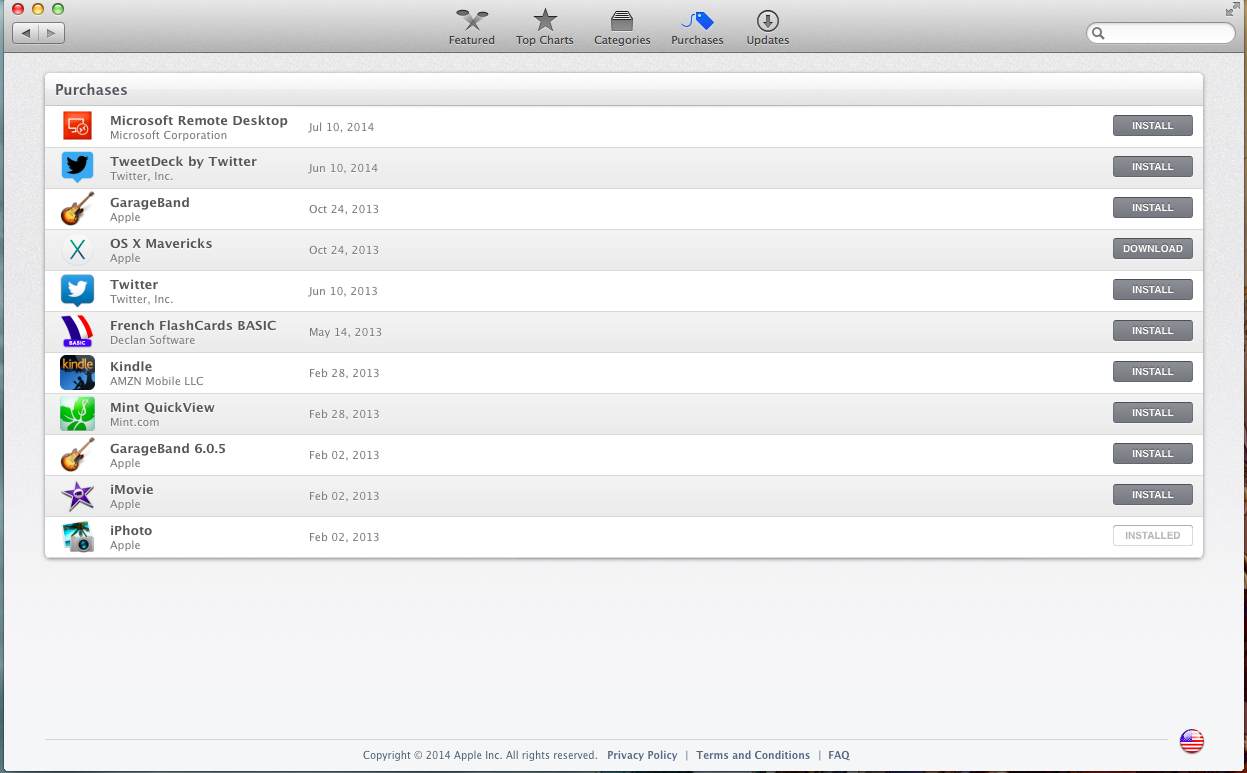Click the Jul 10, 2014 purchase date
This screenshot has width=1247, height=773.
[341, 127]
